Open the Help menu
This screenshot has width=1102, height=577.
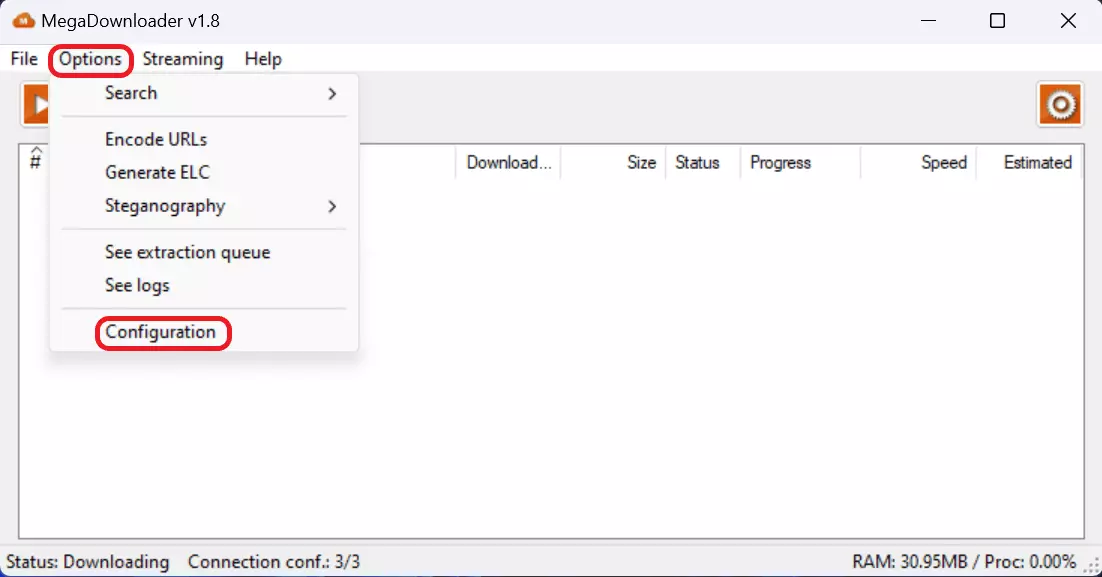(x=263, y=59)
